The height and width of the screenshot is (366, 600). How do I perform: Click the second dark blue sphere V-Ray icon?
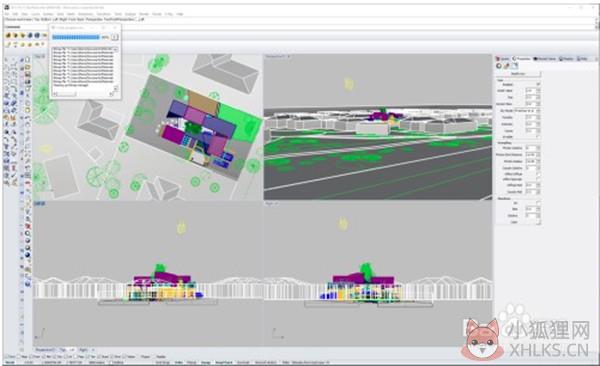click(37, 35)
